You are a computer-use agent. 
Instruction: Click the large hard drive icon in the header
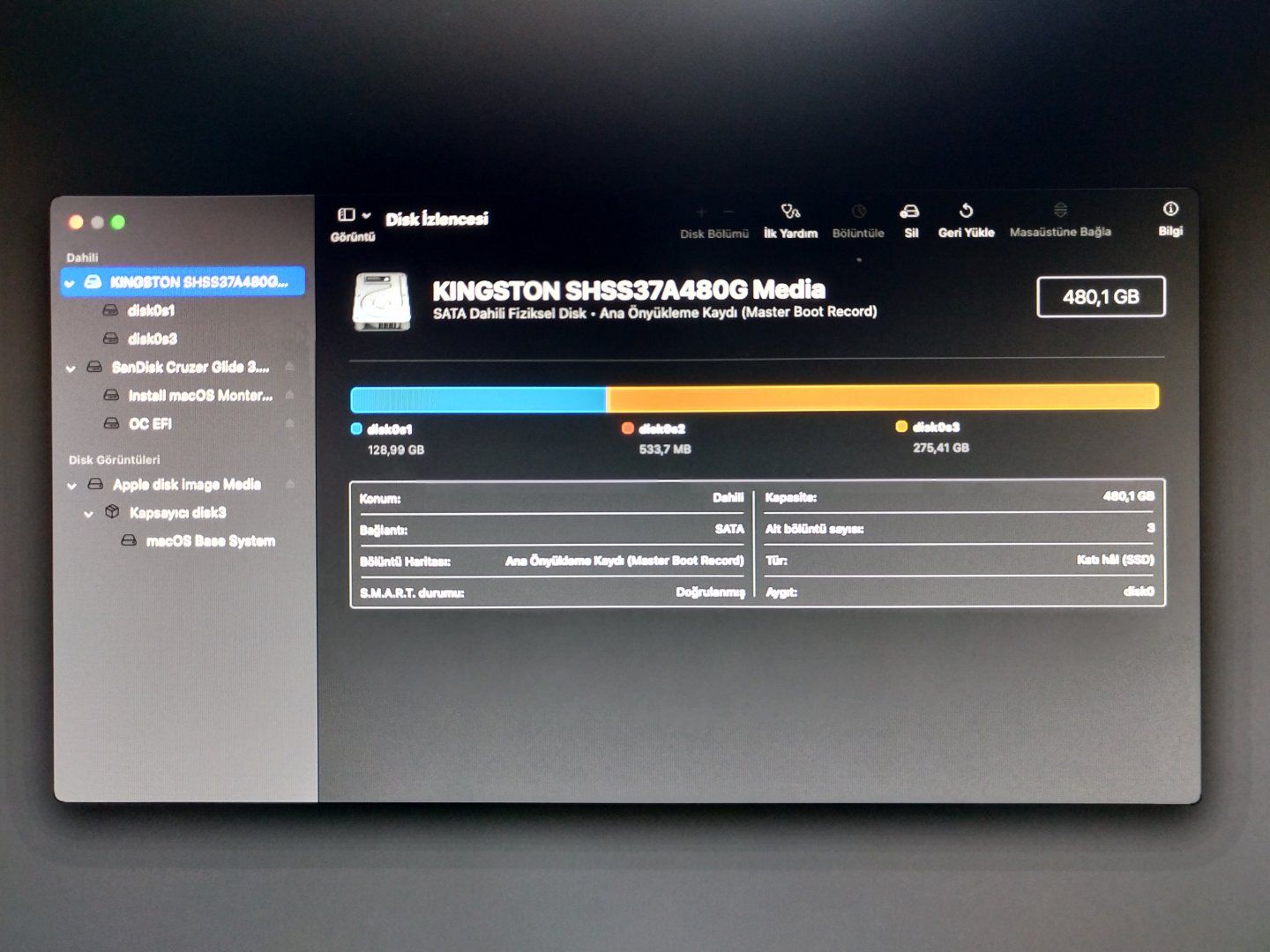point(382,301)
